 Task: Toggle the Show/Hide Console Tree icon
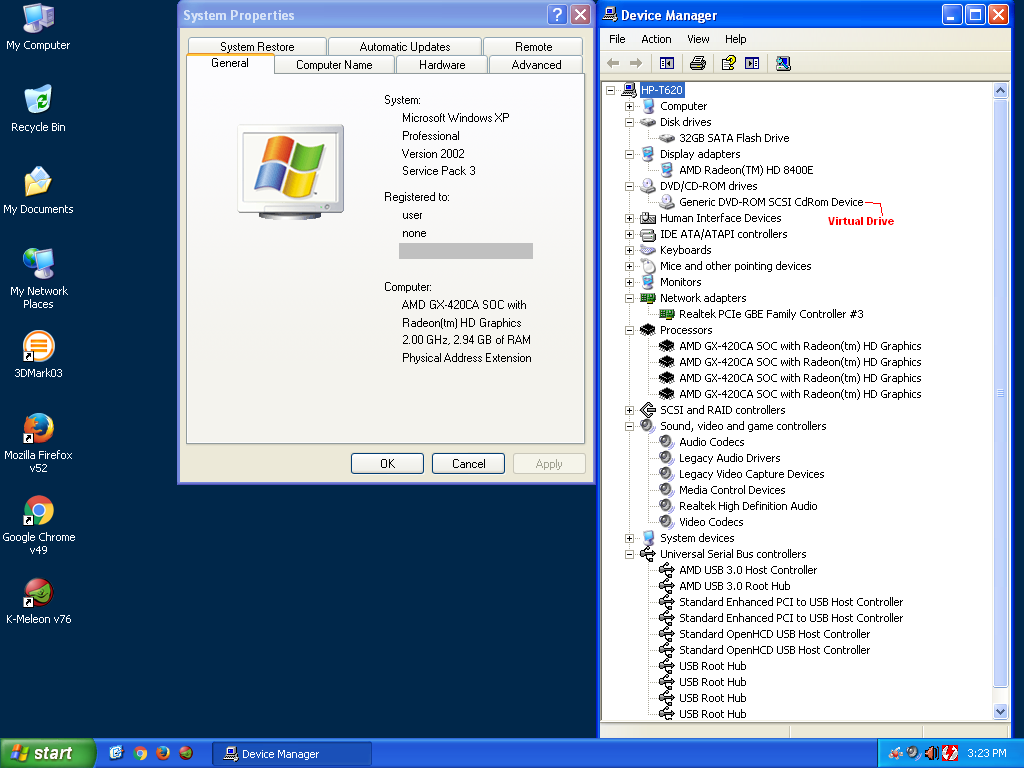coord(666,63)
